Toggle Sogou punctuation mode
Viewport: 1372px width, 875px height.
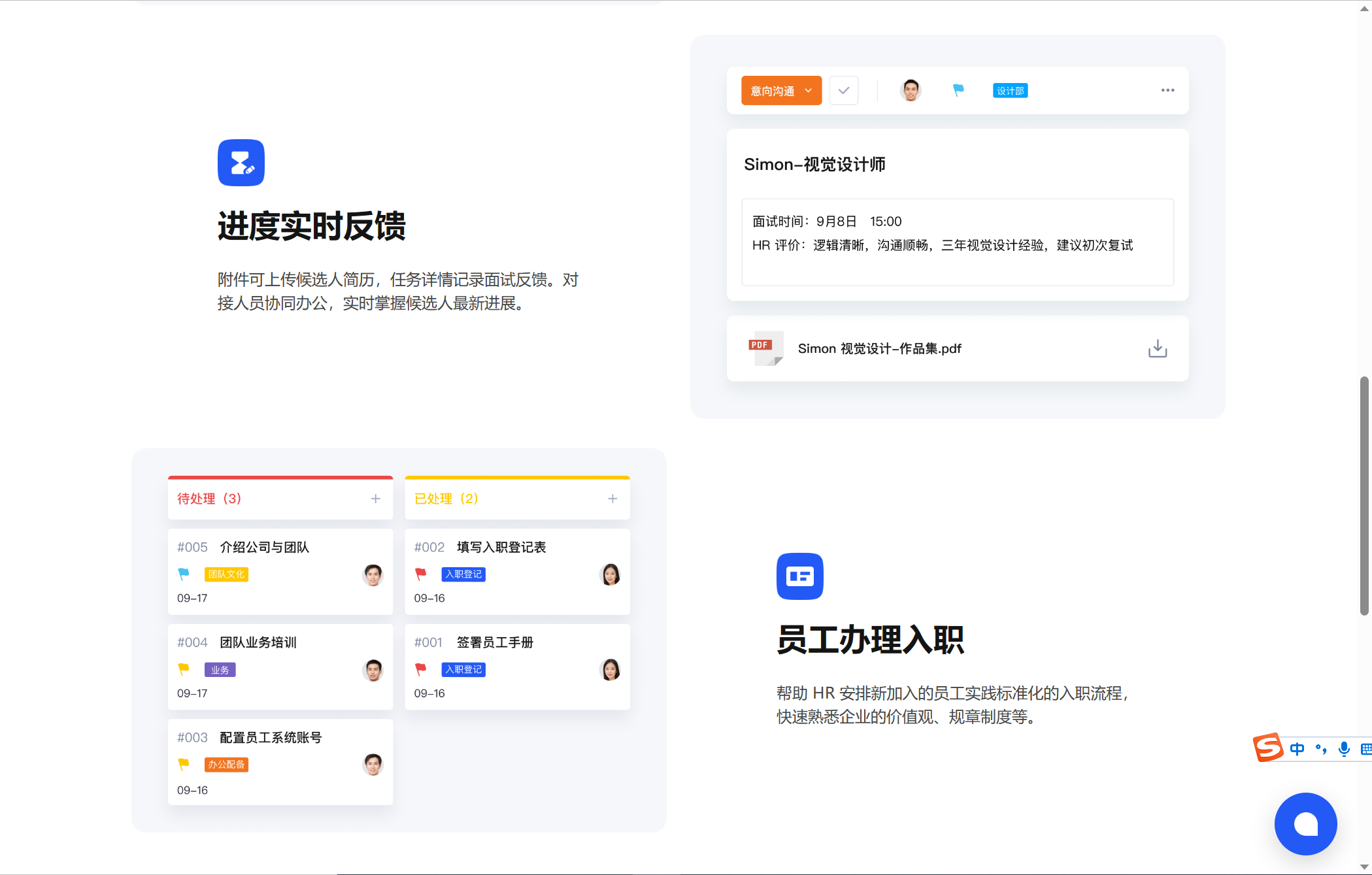[1321, 749]
